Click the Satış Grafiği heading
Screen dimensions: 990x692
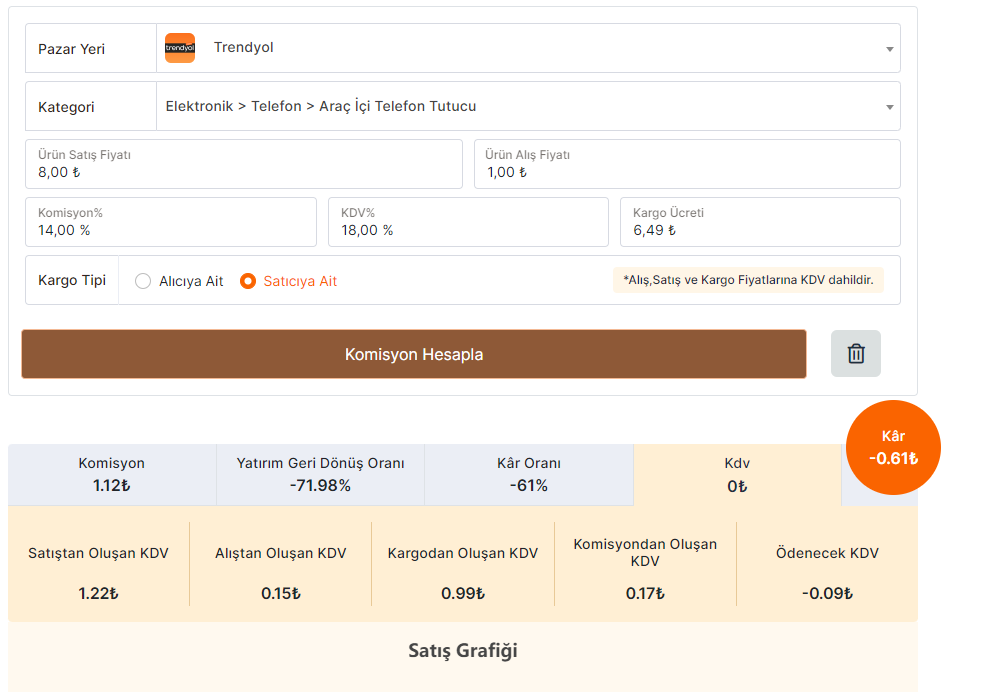click(x=463, y=650)
